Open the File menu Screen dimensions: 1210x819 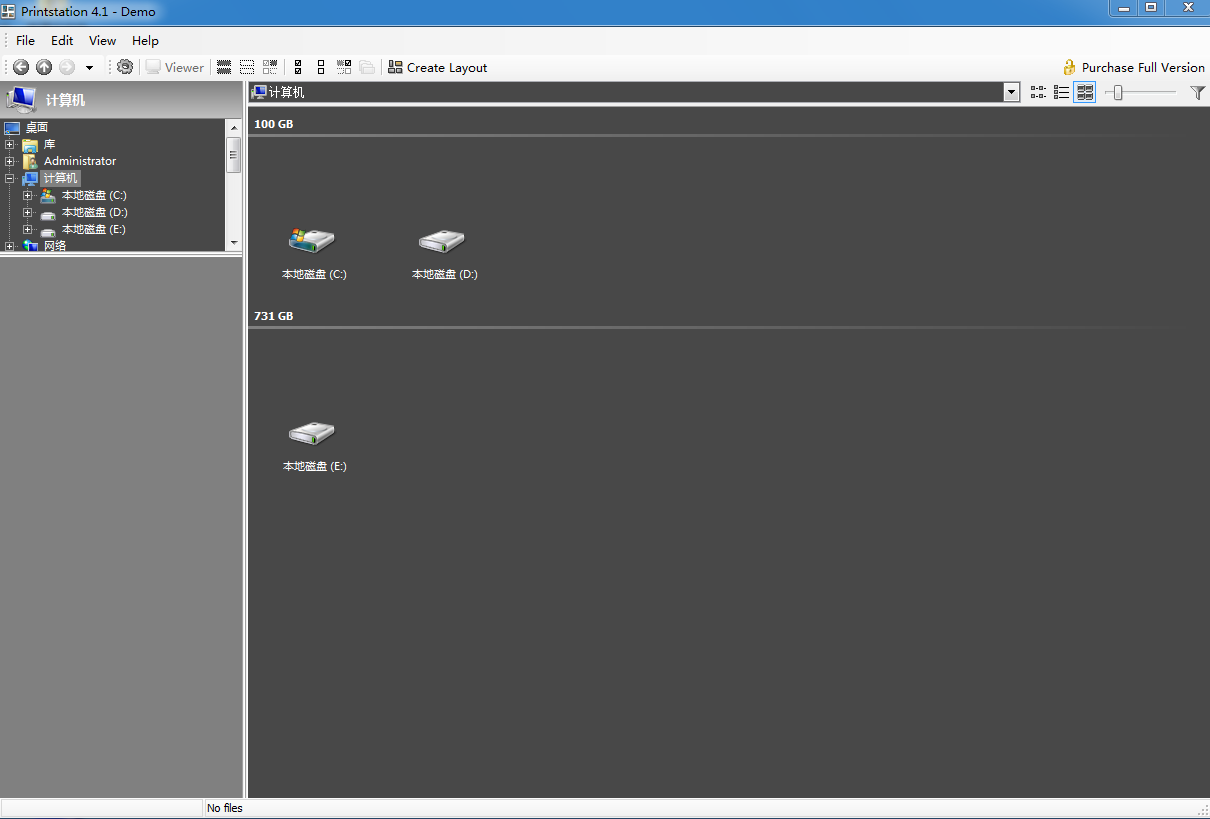click(24, 40)
